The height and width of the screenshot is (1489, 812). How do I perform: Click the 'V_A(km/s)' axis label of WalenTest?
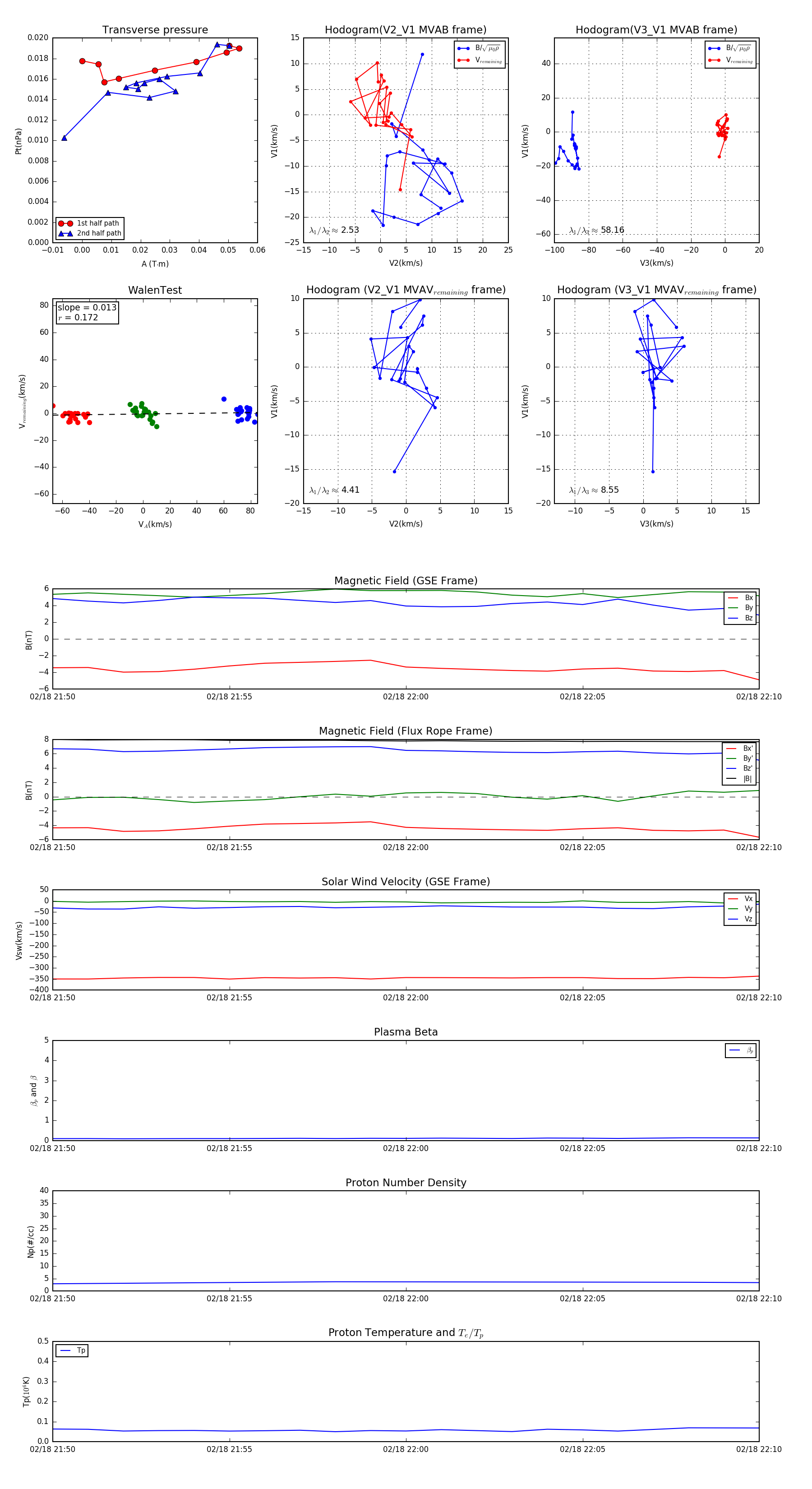155,524
